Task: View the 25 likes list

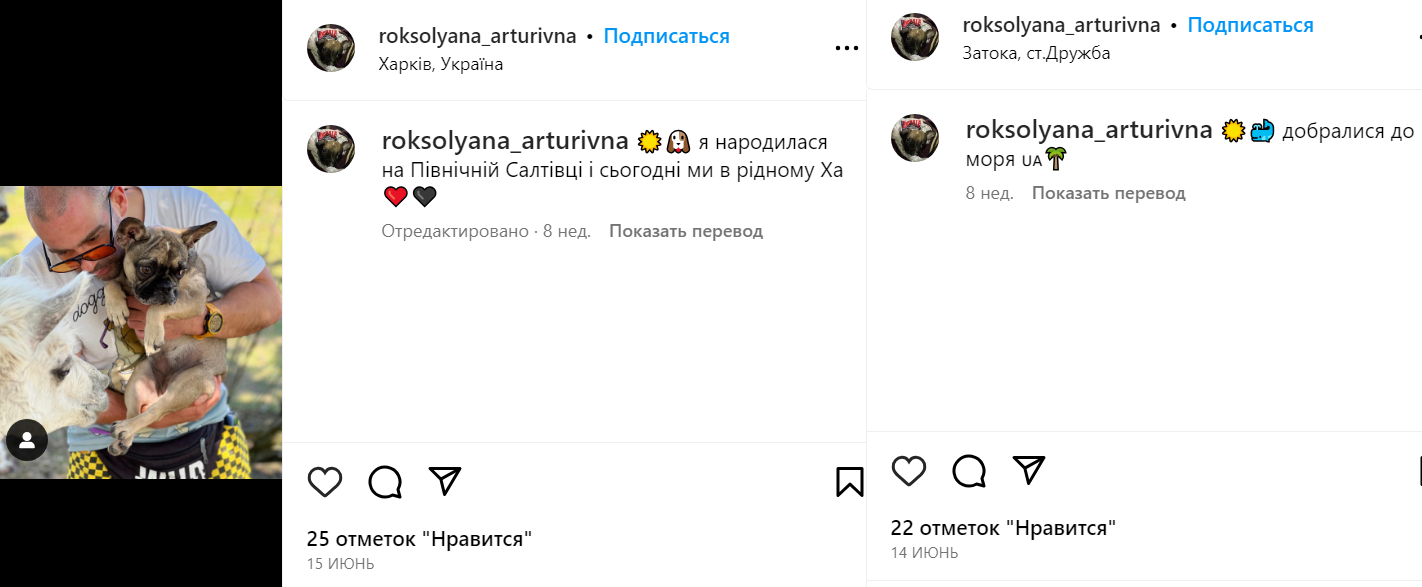Action: click(419, 539)
